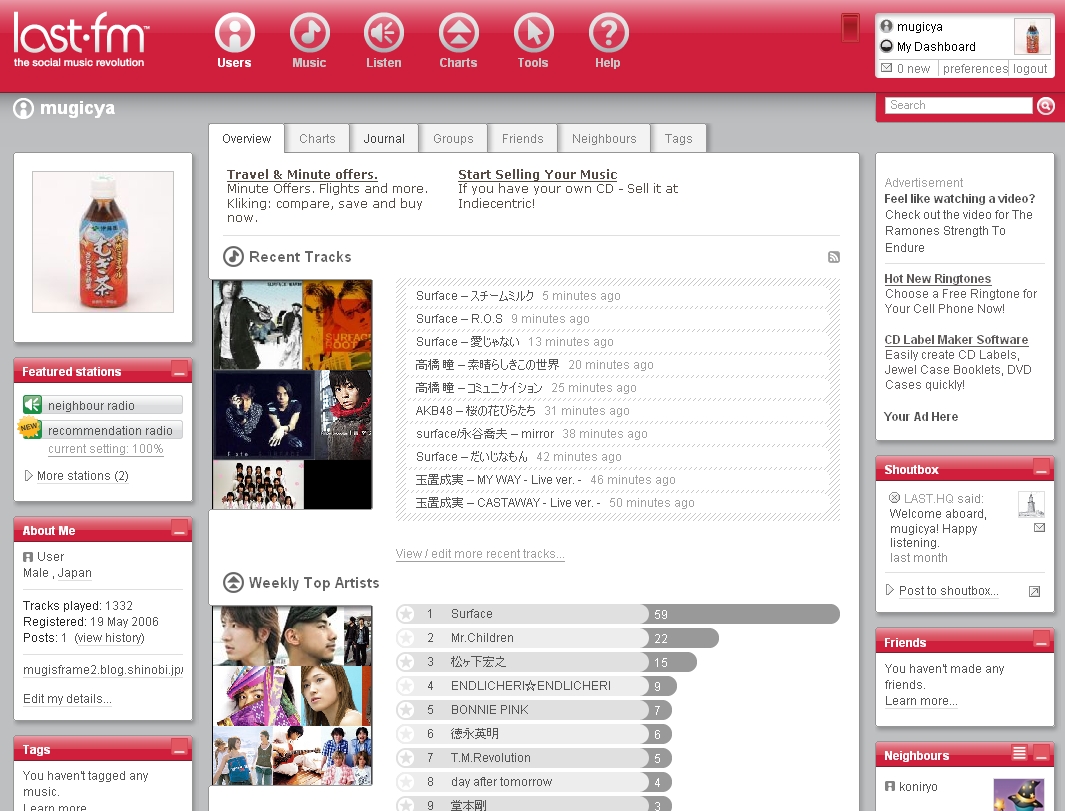The image size is (1065, 811).
Task: Click the Mr.Children 22 plays bar
Action: [558, 638]
